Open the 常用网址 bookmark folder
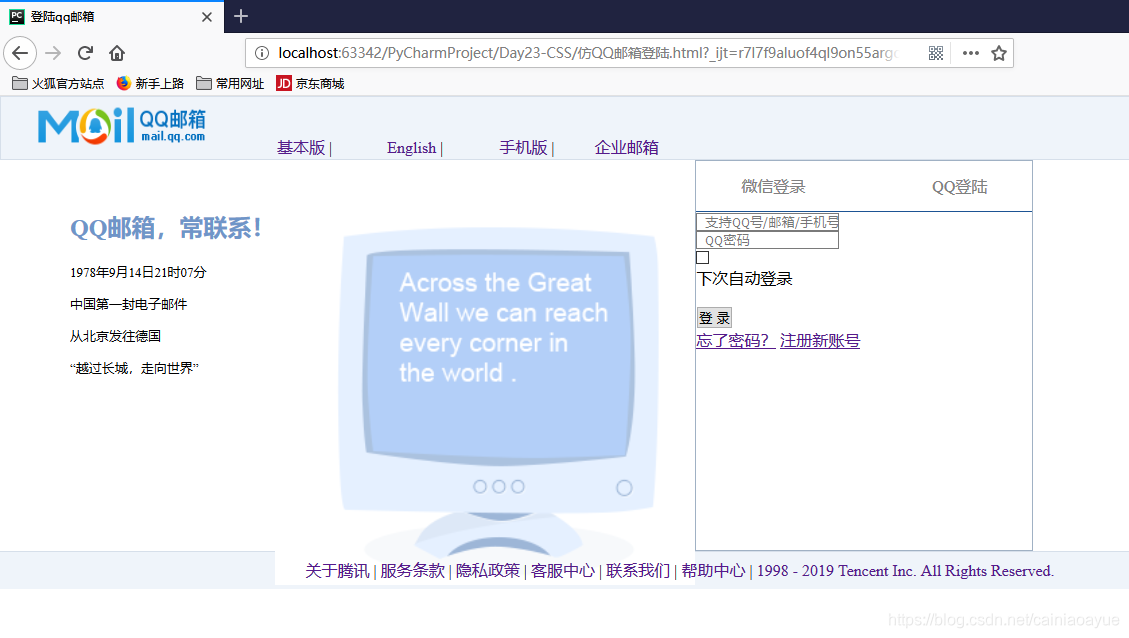 click(x=230, y=84)
